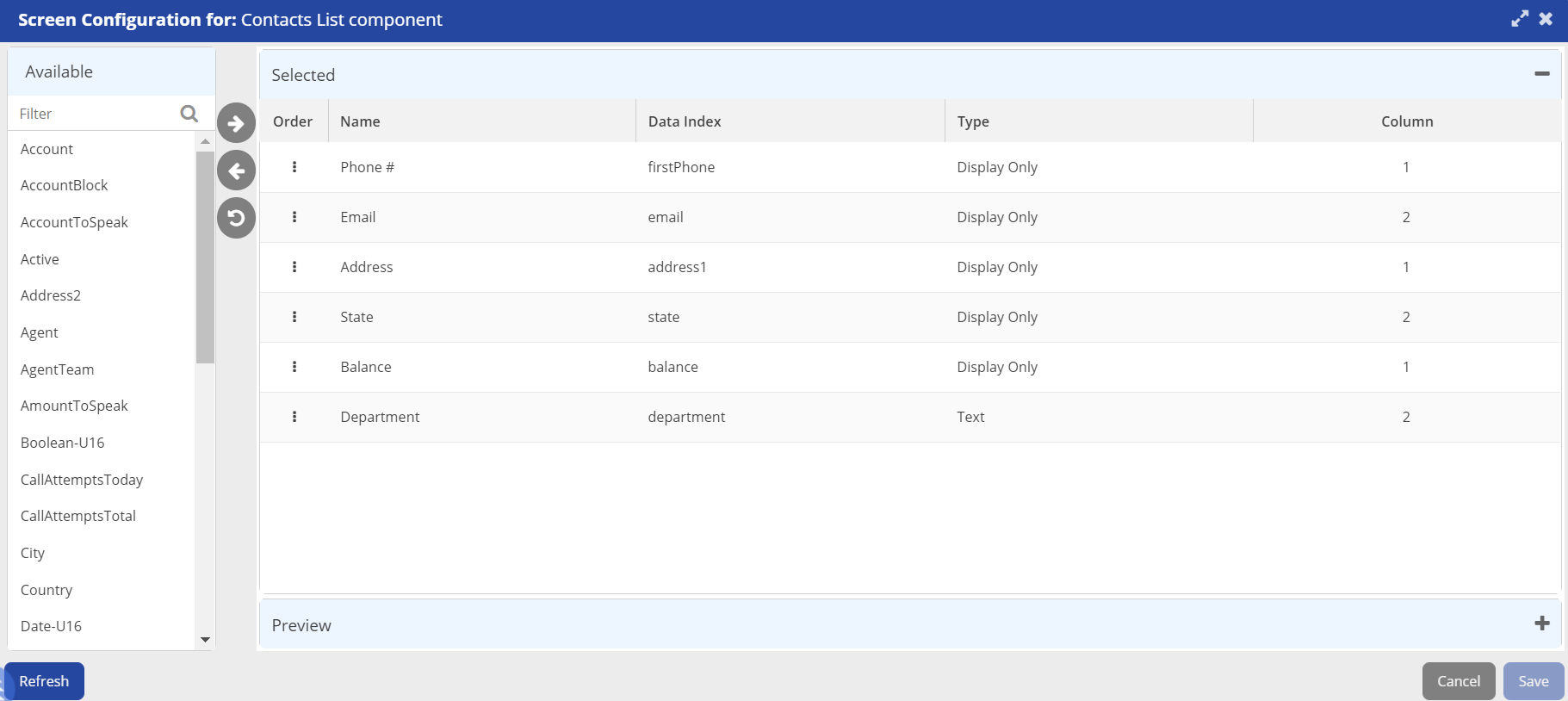Click the Refresh button
This screenshot has height=701, width=1568.
pos(44,681)
